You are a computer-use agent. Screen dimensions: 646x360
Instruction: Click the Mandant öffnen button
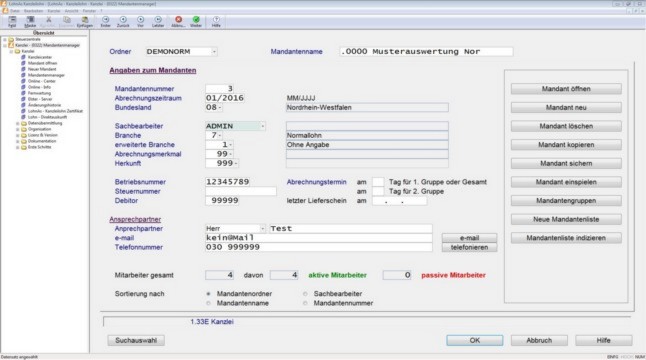[566, 89]
